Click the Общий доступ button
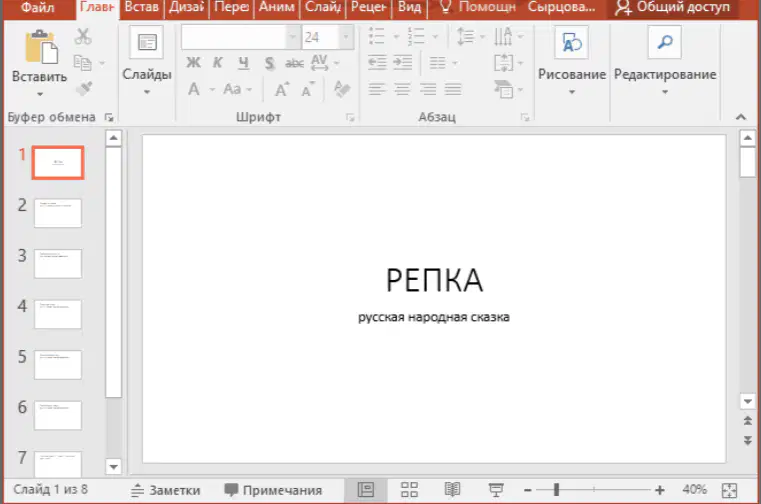 672,7
